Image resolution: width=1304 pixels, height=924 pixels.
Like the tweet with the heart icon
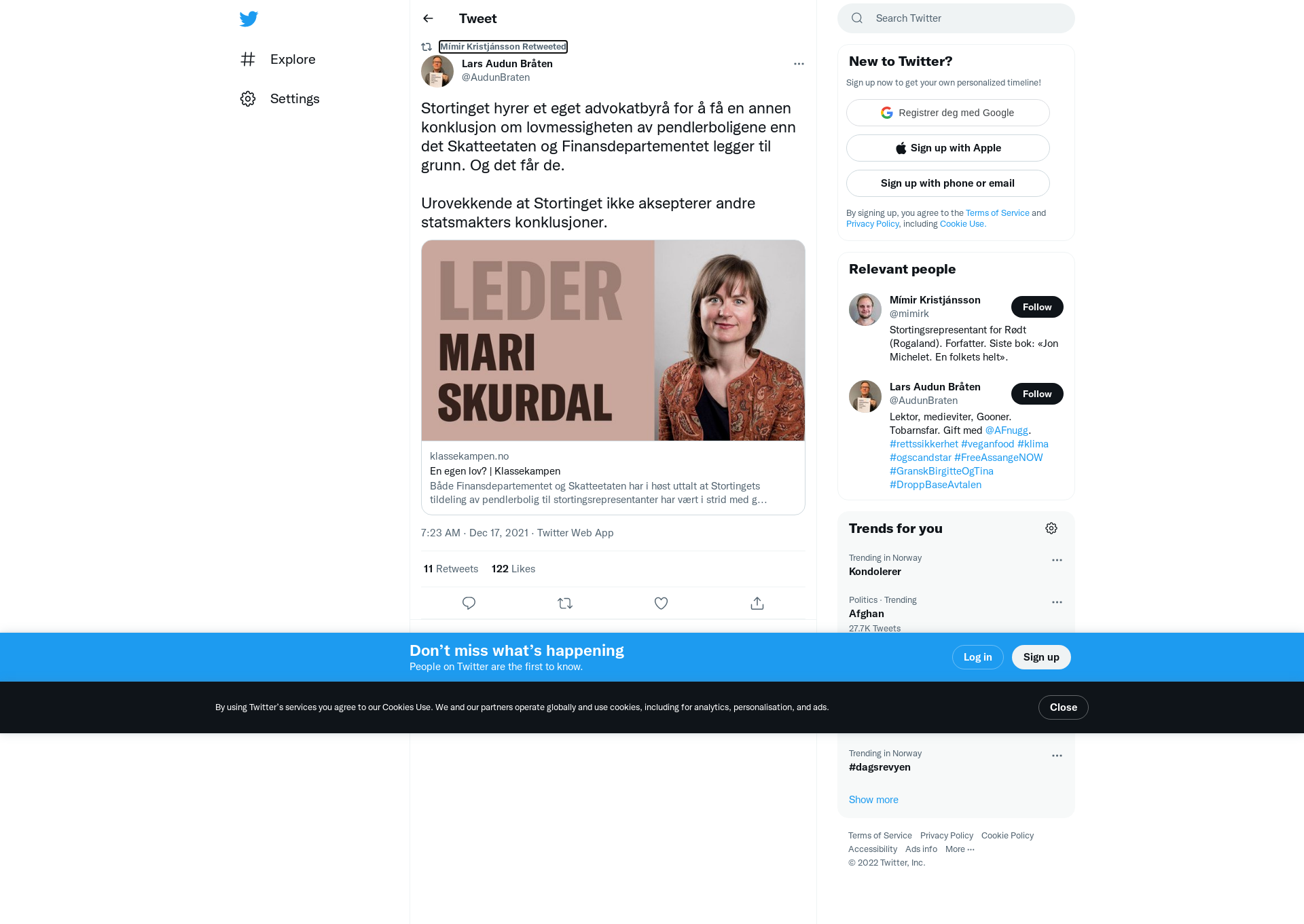(661, 603)
